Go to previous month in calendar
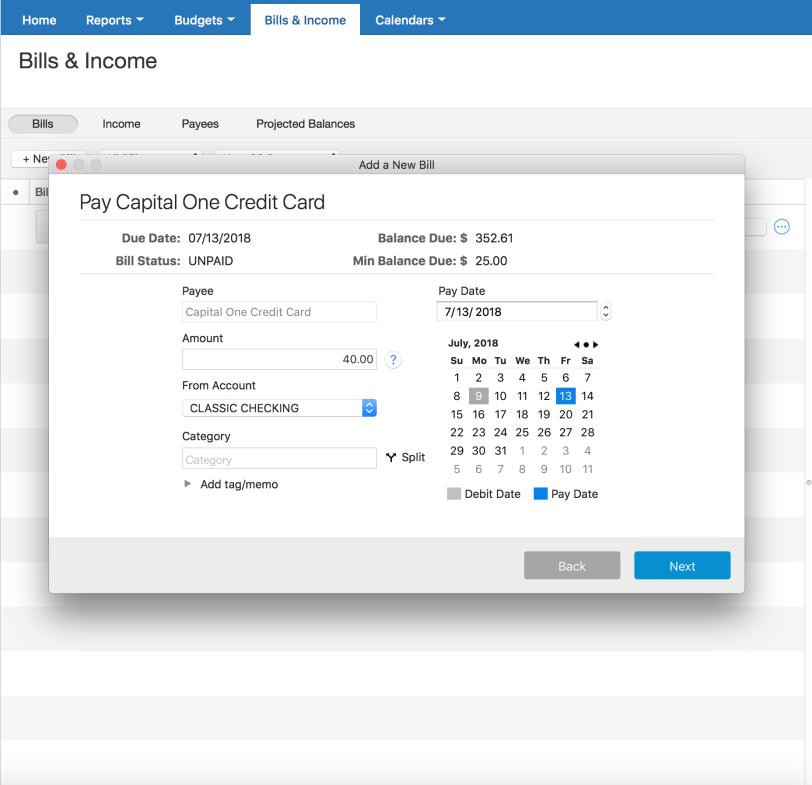 (x=576, y=344)
